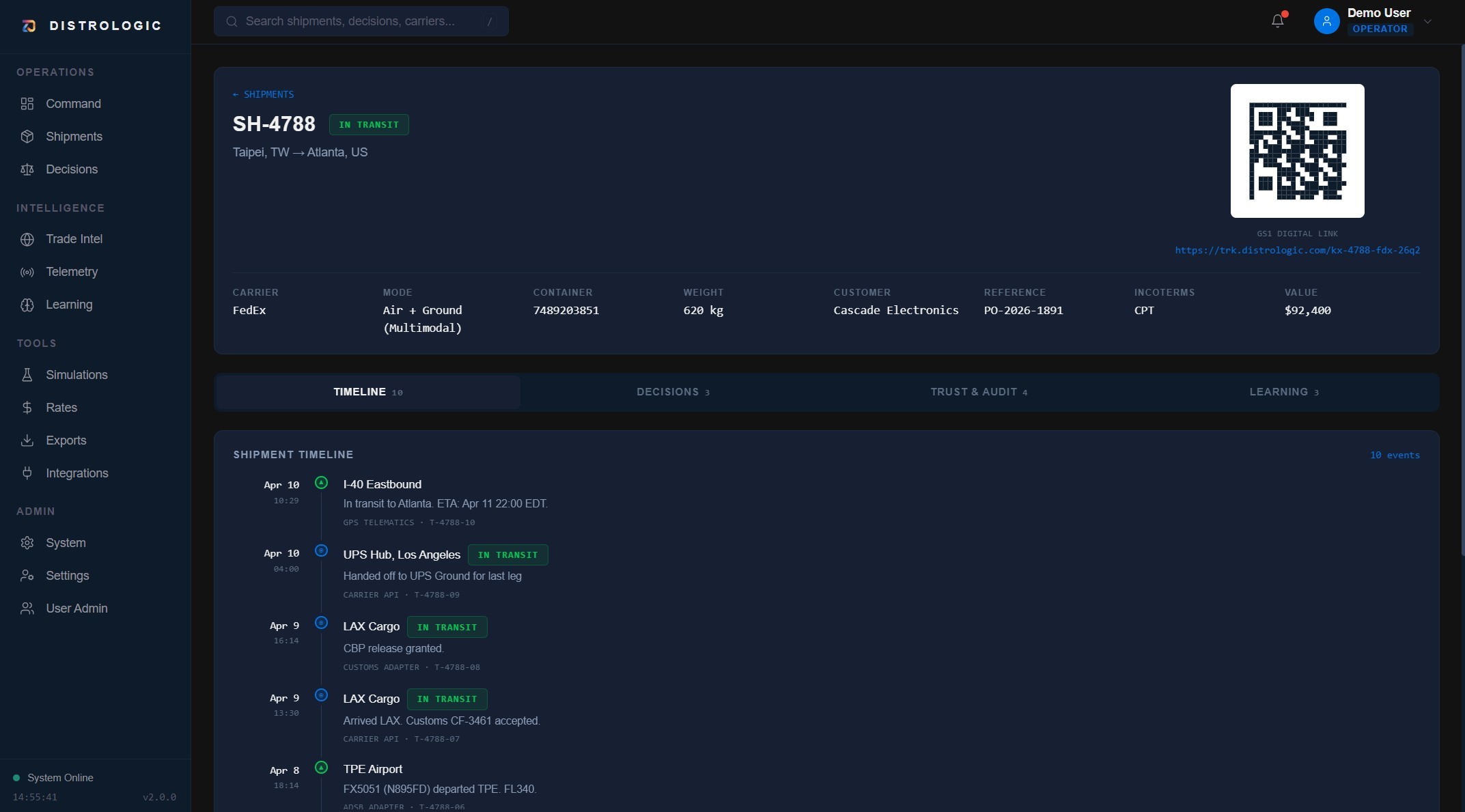Click container number 7489203851

point(566,311)
